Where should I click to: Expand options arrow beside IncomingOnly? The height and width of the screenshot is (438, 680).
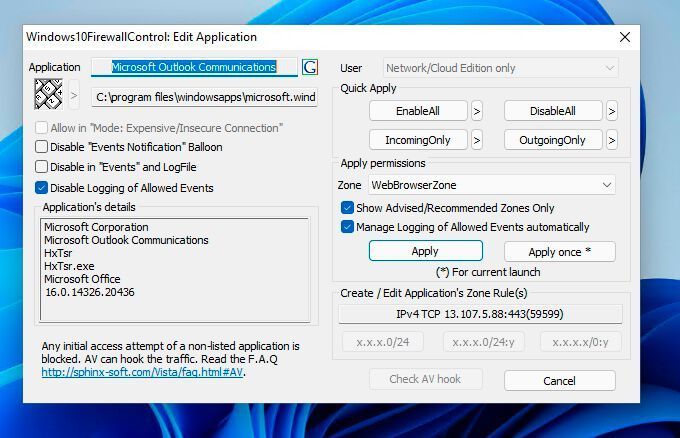pyautogui.click(x=477, y=141)
